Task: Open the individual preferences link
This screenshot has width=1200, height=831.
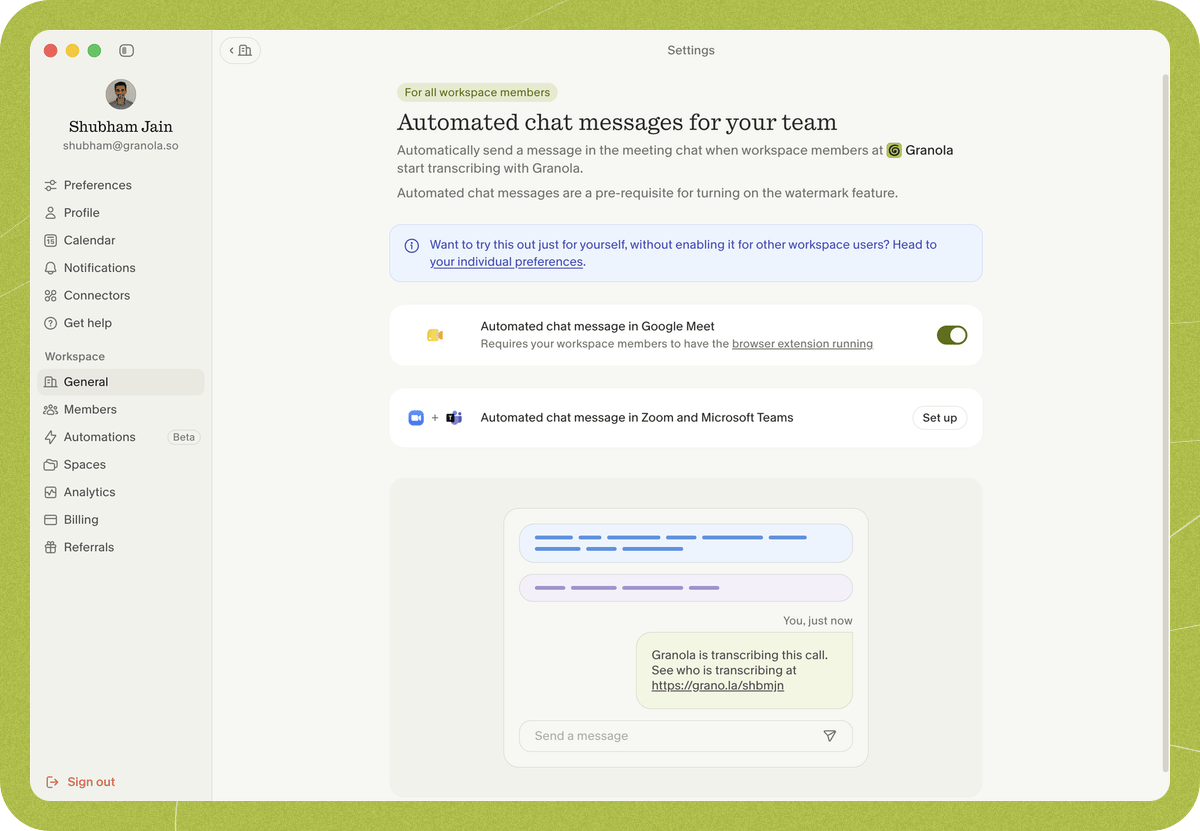Action: pyautogui.click(x=506, y=262)
